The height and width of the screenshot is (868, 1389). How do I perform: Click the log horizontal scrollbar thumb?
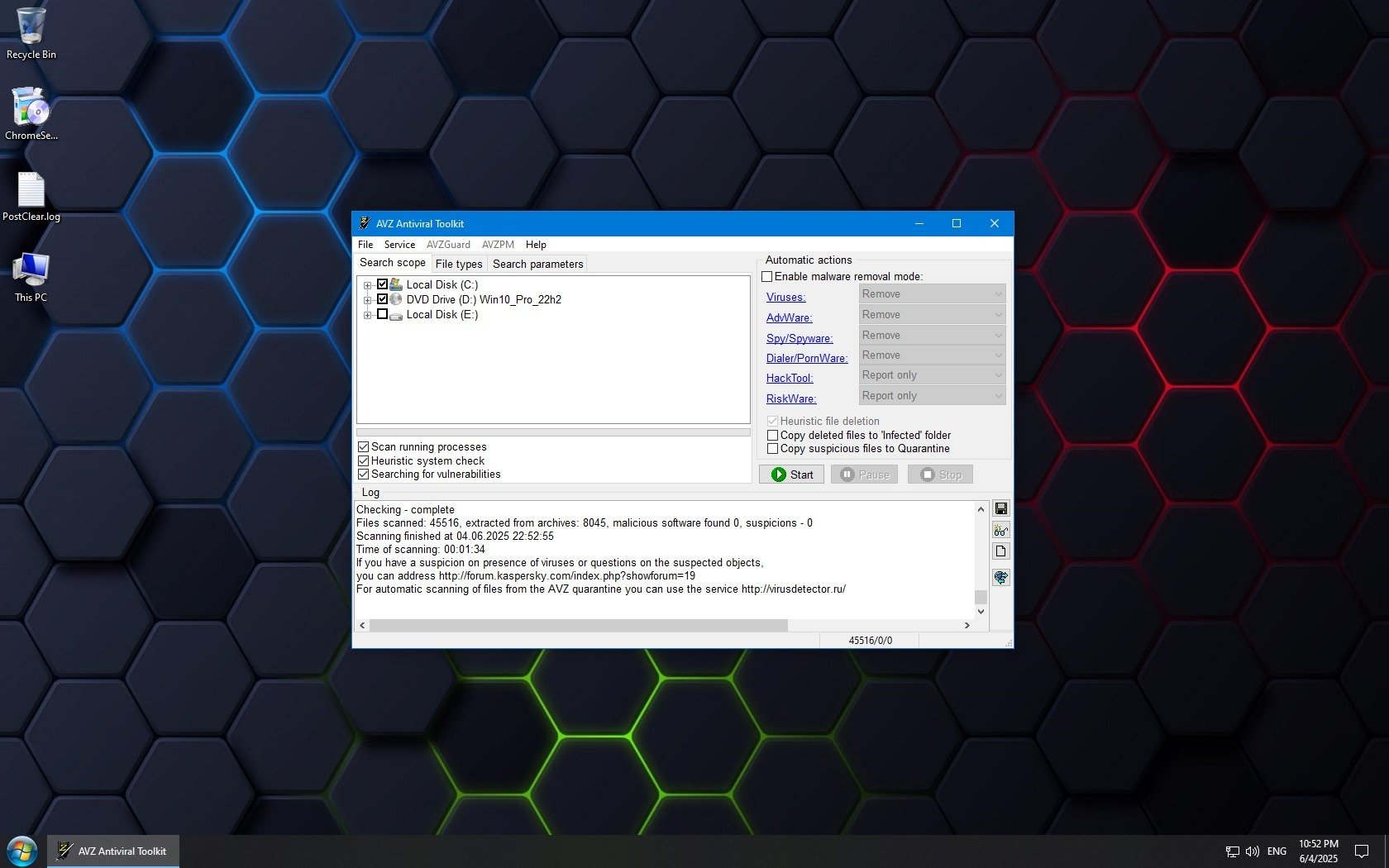pyautogui.click(x=579, y=626)
